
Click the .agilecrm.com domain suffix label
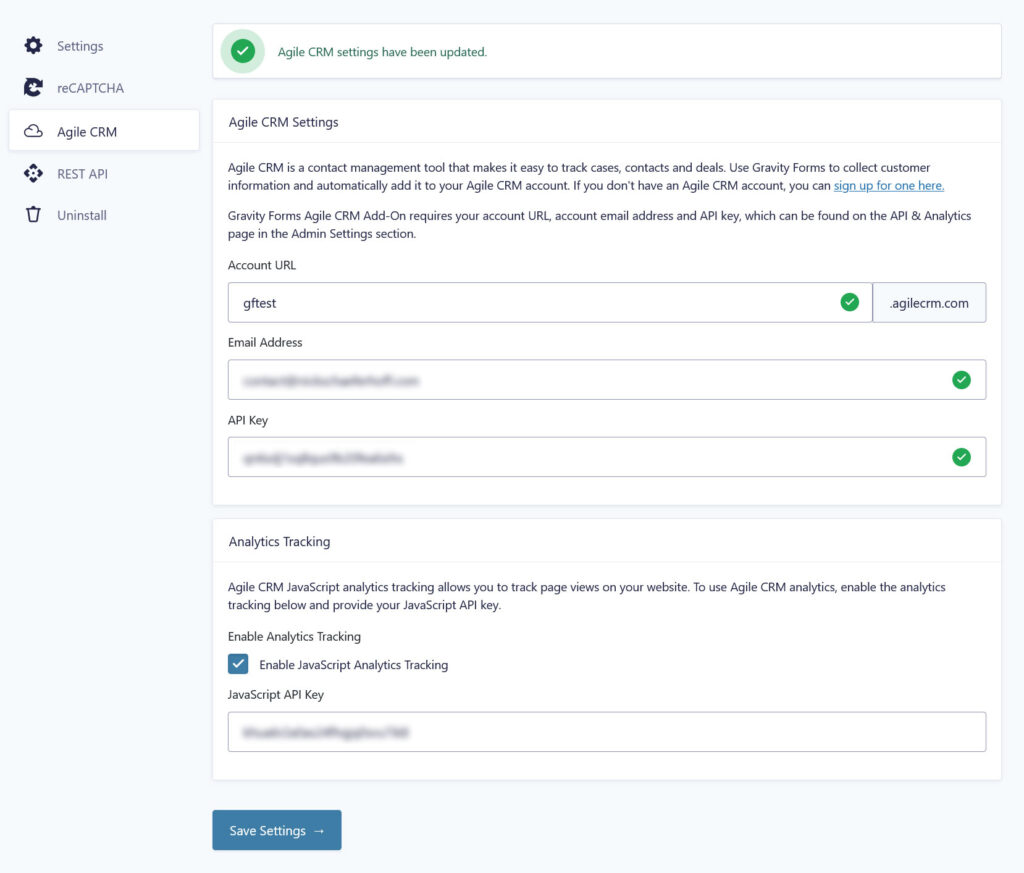929,302
